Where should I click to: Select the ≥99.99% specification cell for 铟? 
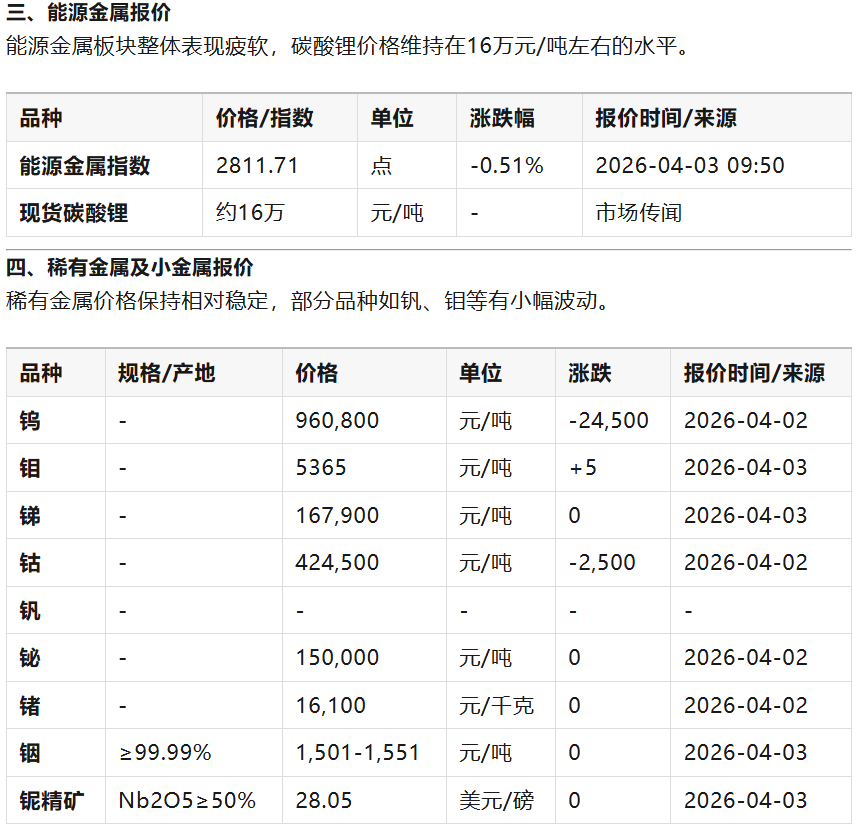tap(165, 753)
